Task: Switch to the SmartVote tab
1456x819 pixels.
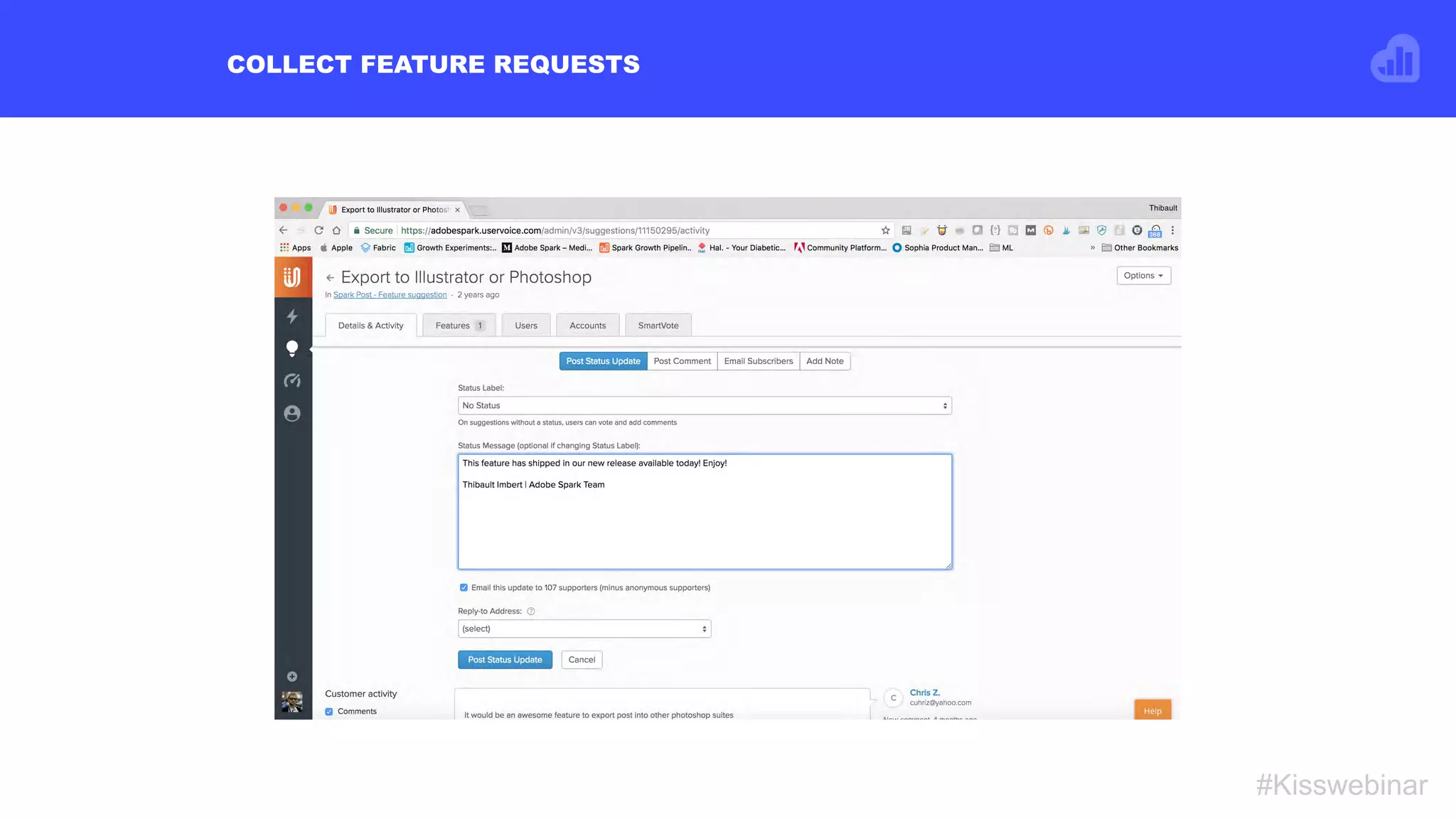Action: [x=658, y=326]
